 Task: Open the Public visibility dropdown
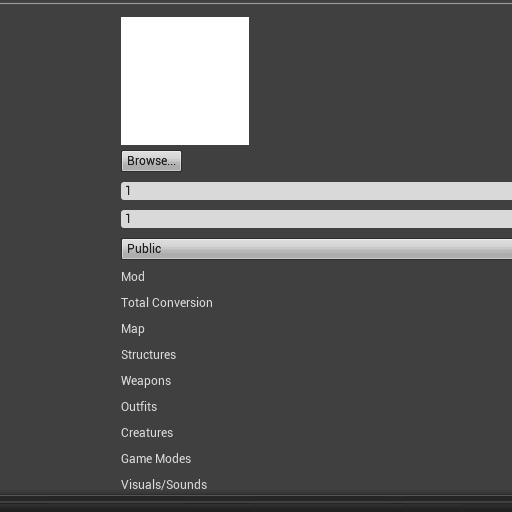[317, 249]
